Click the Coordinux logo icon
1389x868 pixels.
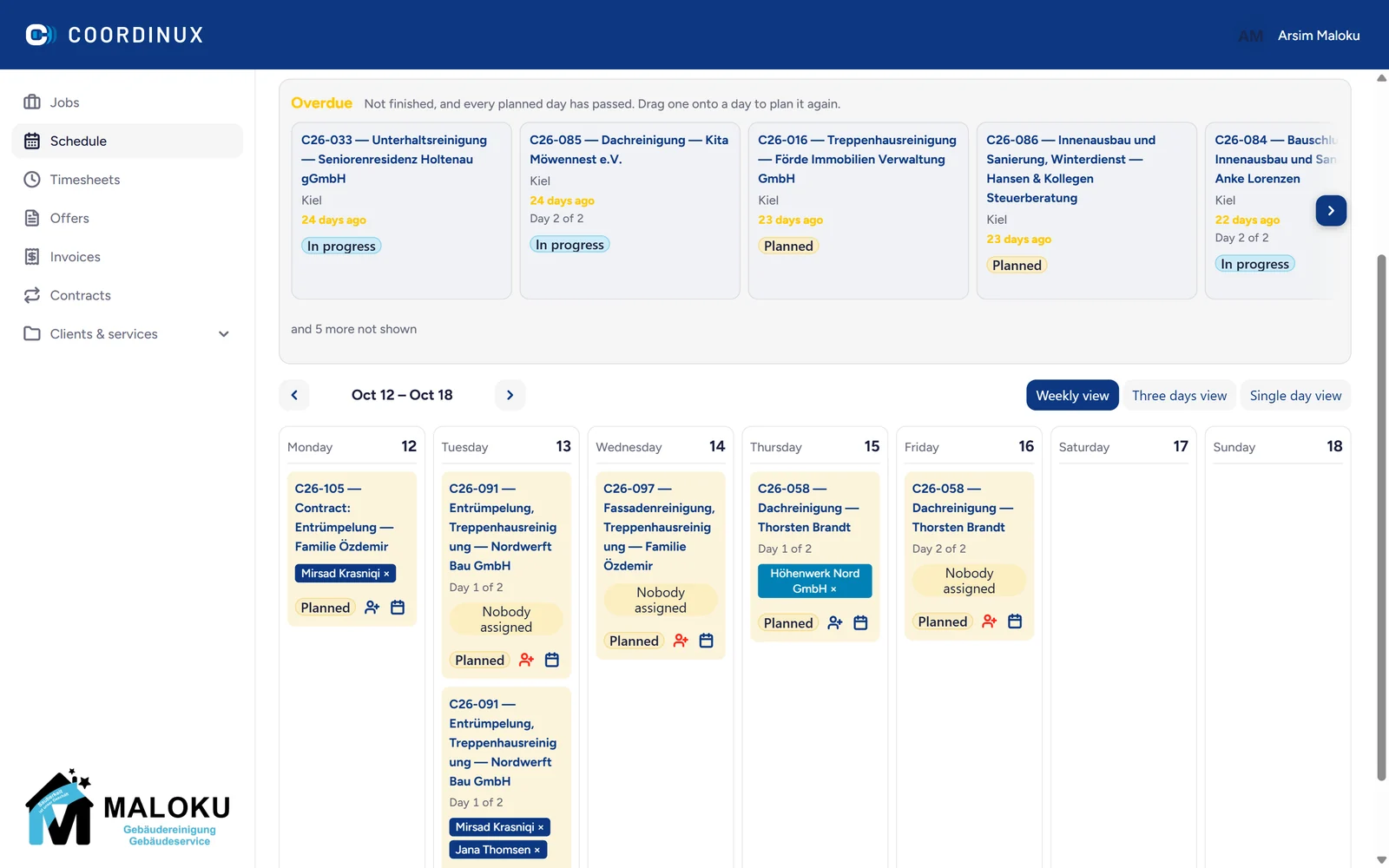(x=40, y=35)
